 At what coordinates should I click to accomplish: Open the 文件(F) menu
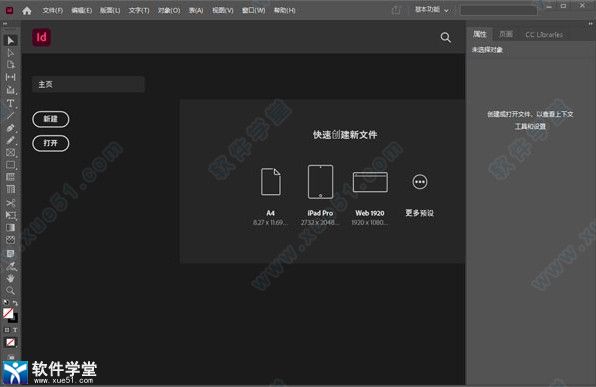point(52,10)
